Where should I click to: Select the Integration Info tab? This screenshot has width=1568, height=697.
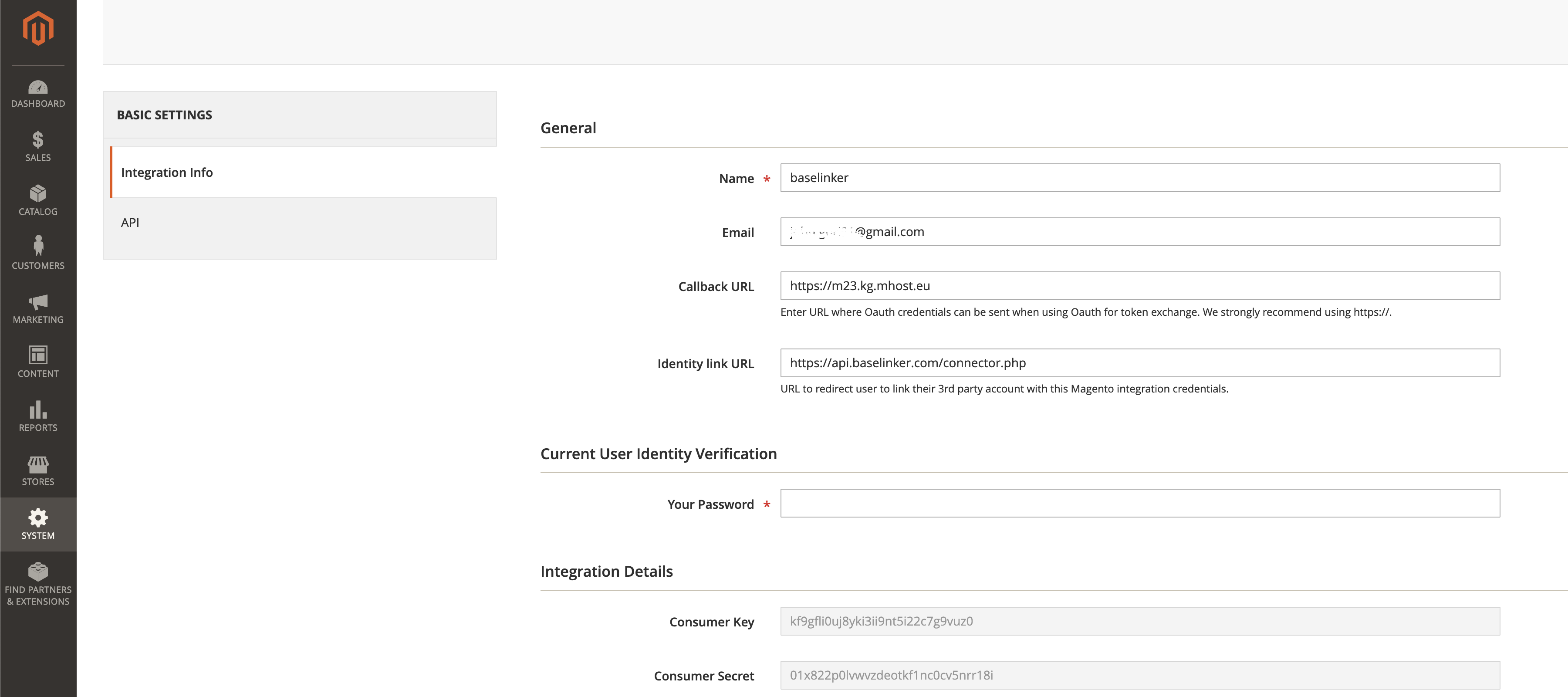coord(167,172)
